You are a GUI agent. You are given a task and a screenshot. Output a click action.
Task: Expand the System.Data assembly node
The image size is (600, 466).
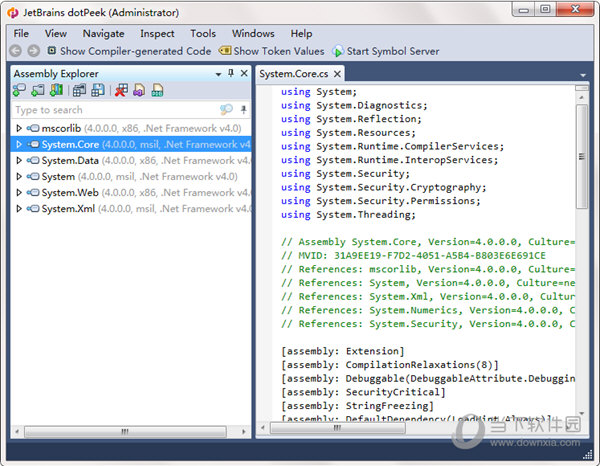tap(19, 160)
